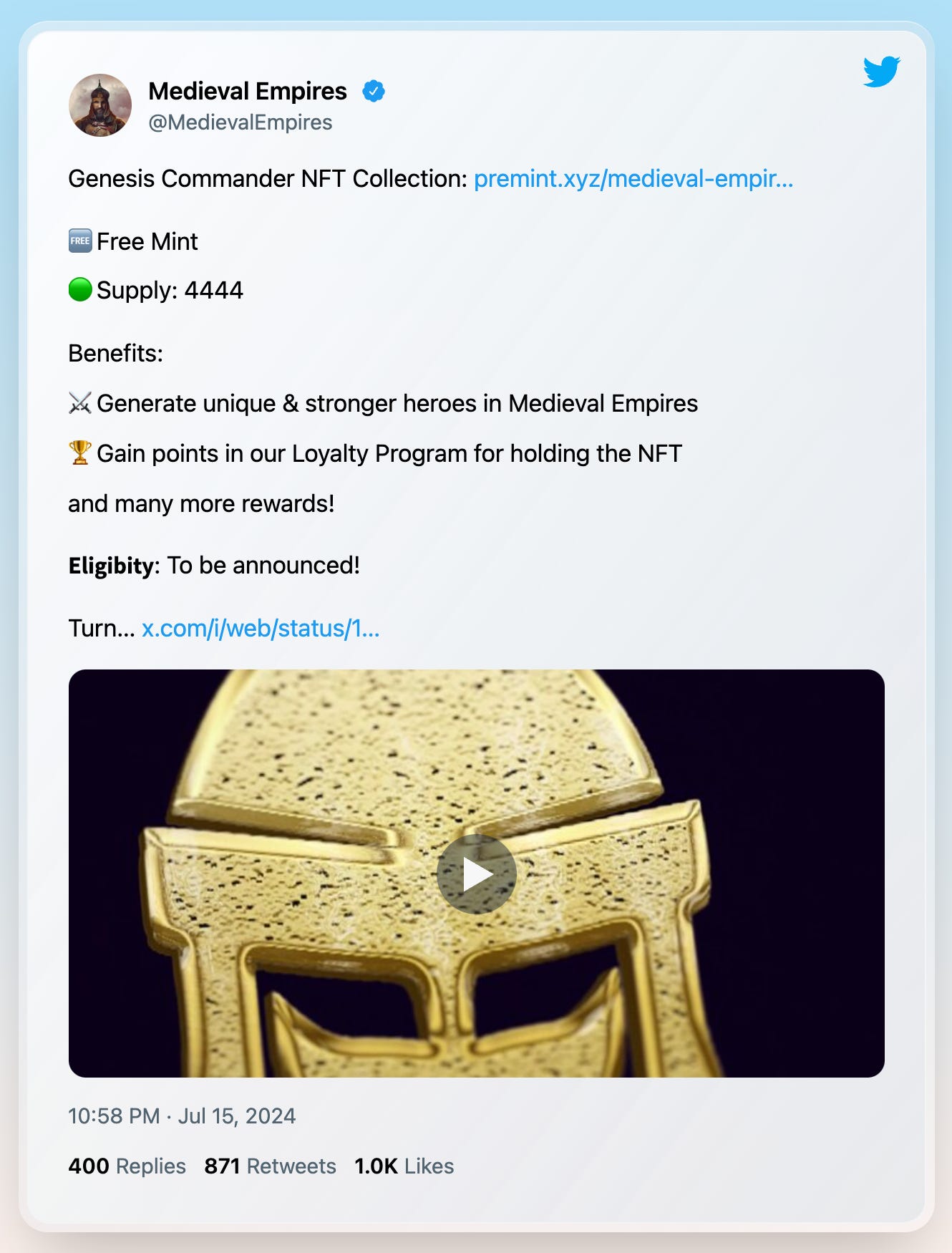View the 1.0K Likes count
The width and height of the screenshot is (952, 1253).
[x=404, y=1166]
